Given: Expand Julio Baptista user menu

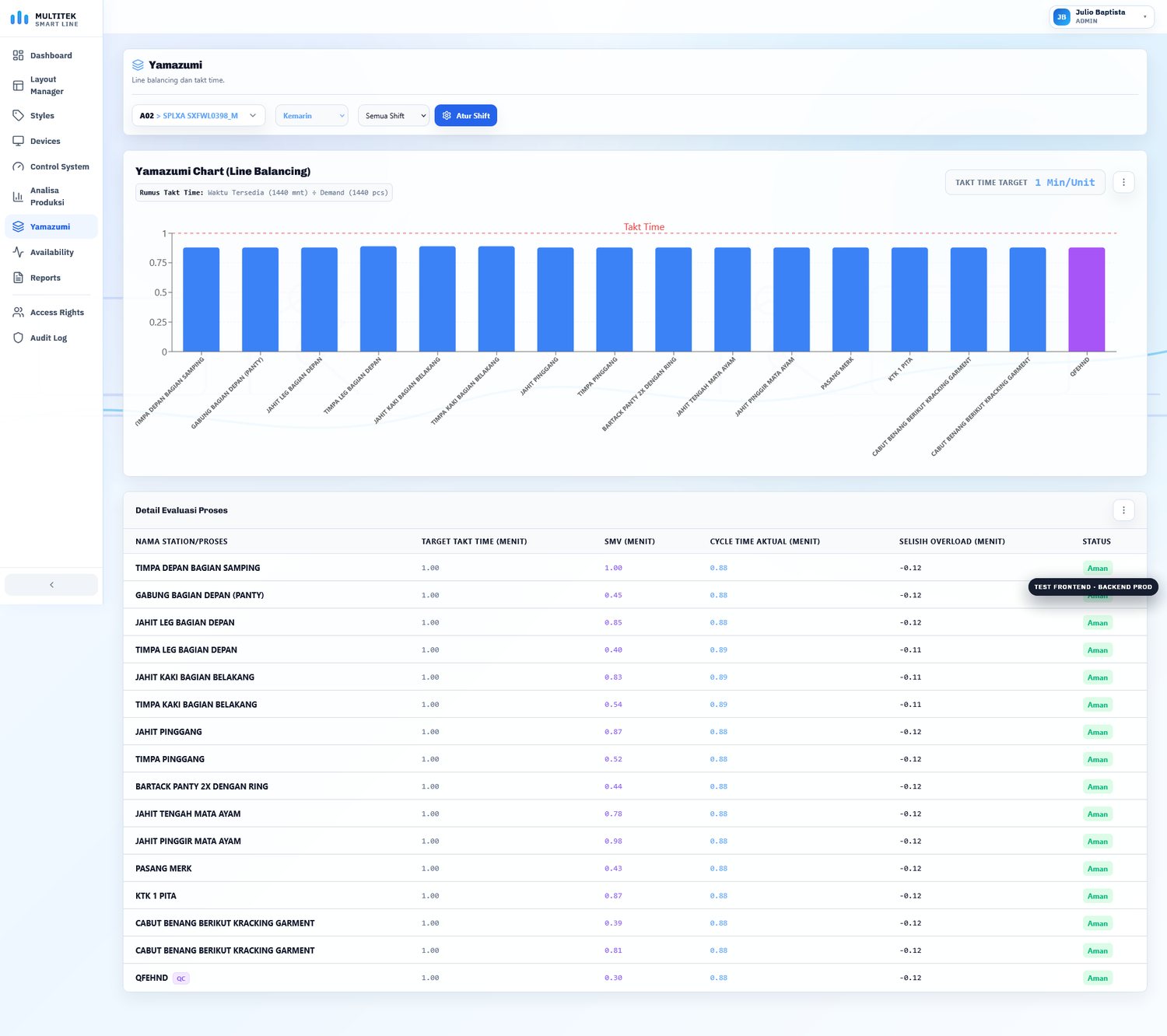Looking at the screenshot, I should 1102,17.
